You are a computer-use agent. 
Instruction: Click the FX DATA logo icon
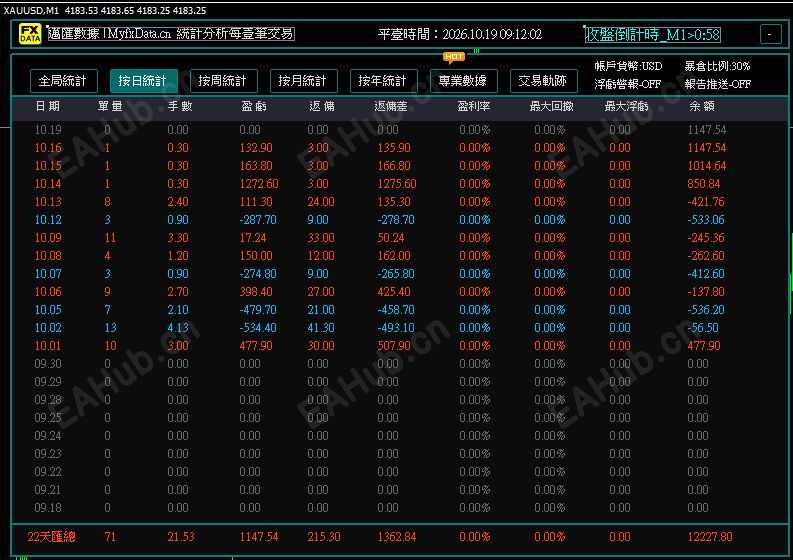(30, 34)
